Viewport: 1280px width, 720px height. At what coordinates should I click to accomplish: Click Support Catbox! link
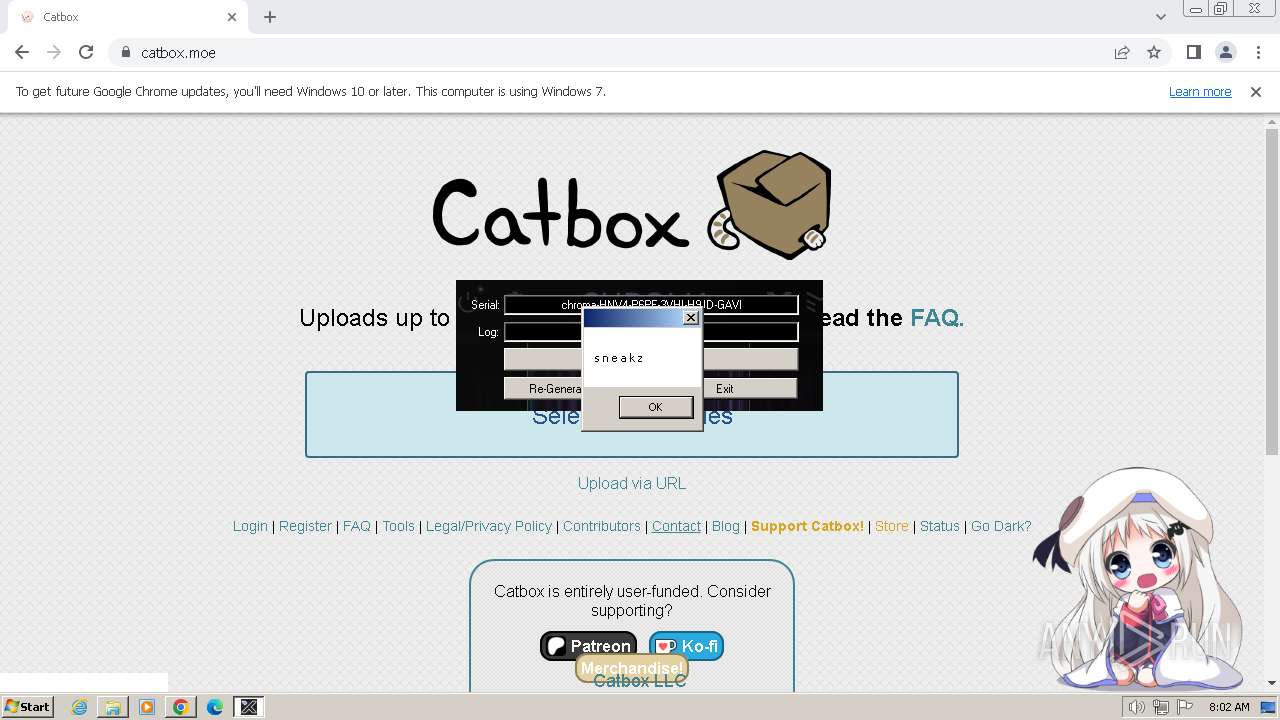coord(807,526)
